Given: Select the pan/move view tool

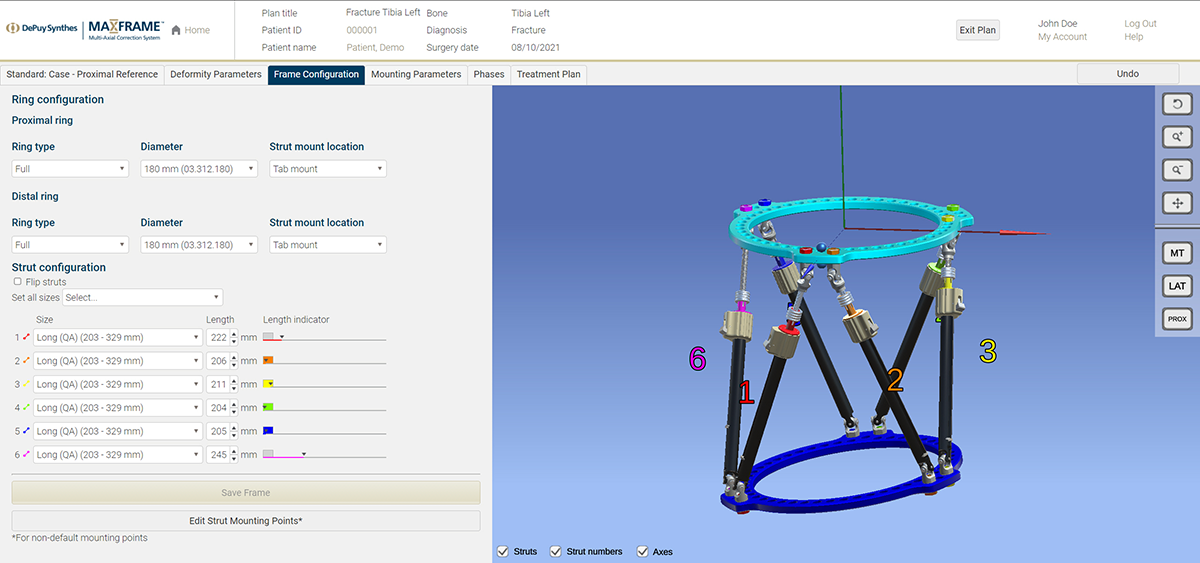Looking at the screenshot, I should click(x=1177, y=203).
